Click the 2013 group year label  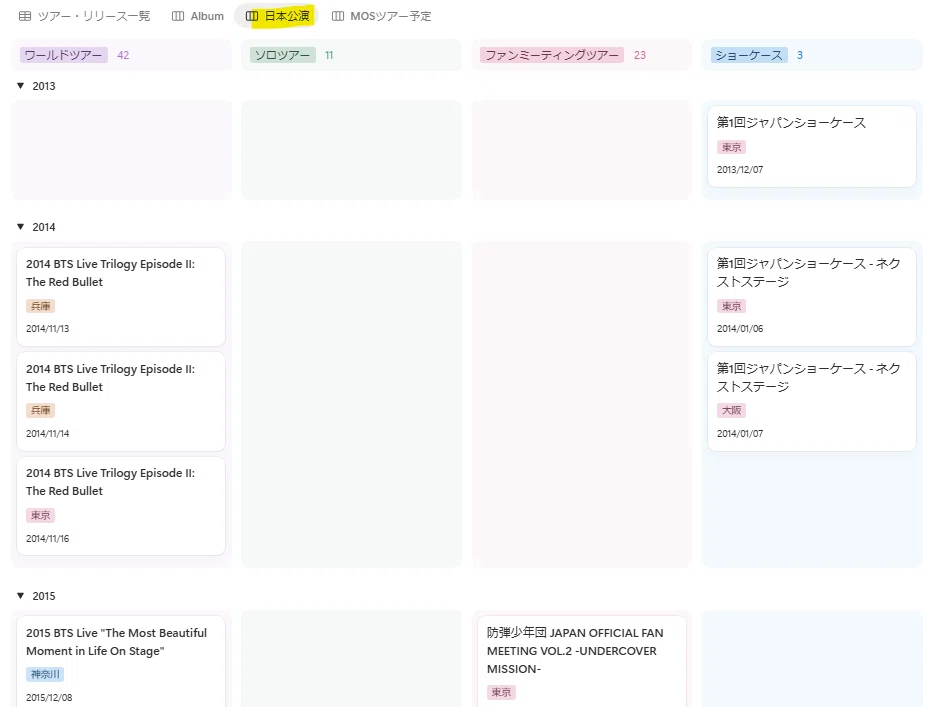coord(44,86)
